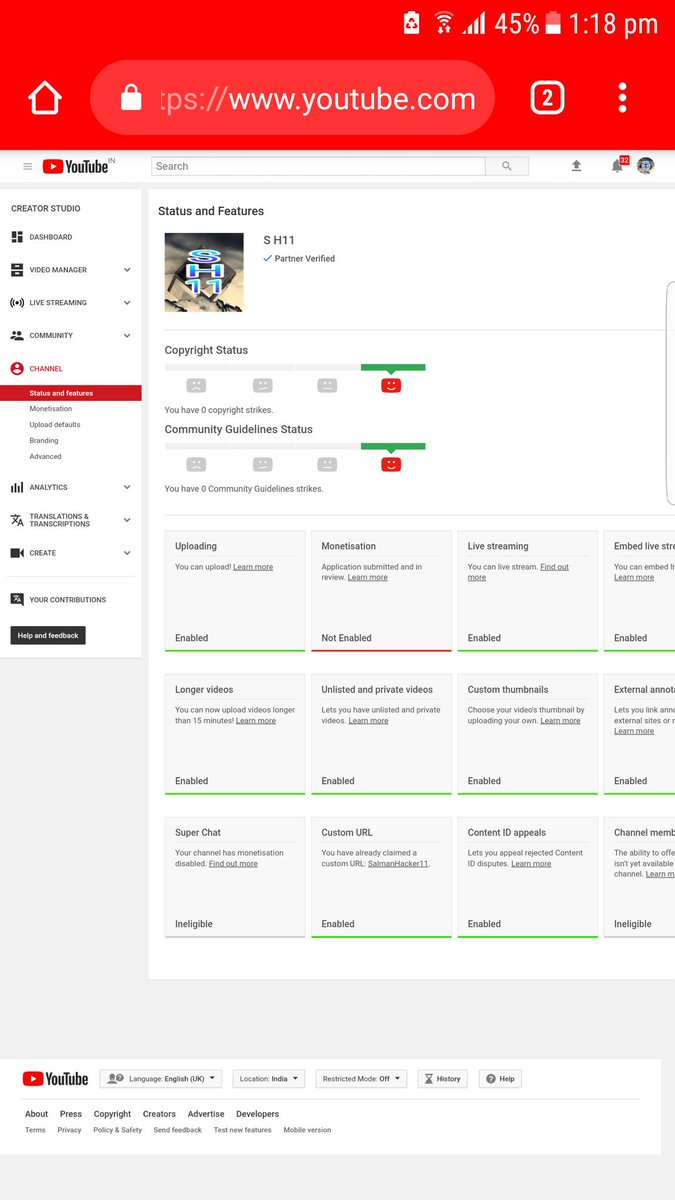The width and height of the screenshot is (675, 1200).
Task: Tap the browser home icon
Action: pos(45,98)
